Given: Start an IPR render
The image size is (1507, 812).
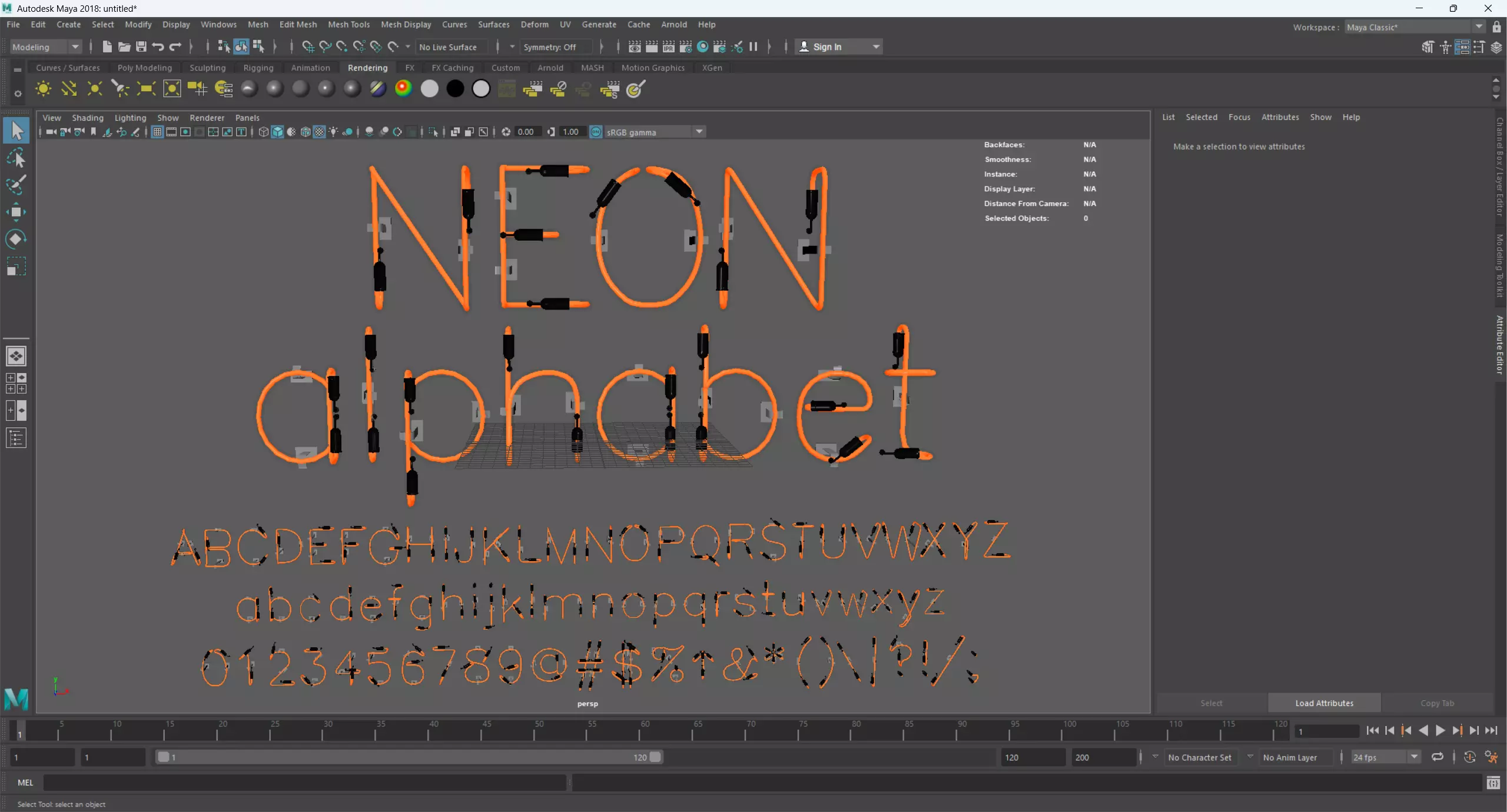Looking at the screenshot, I should [x=669, y=47].
